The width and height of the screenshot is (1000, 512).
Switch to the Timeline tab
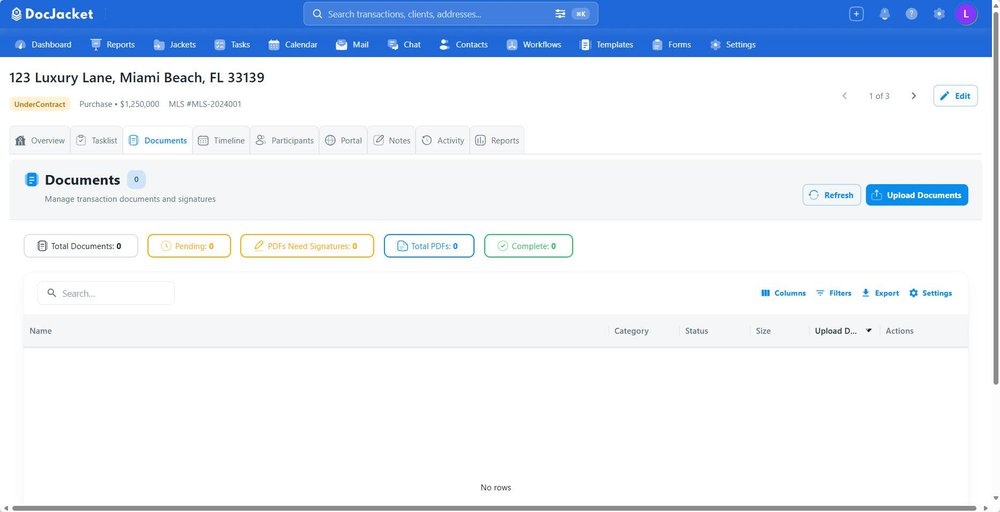(x=221, y=140)
